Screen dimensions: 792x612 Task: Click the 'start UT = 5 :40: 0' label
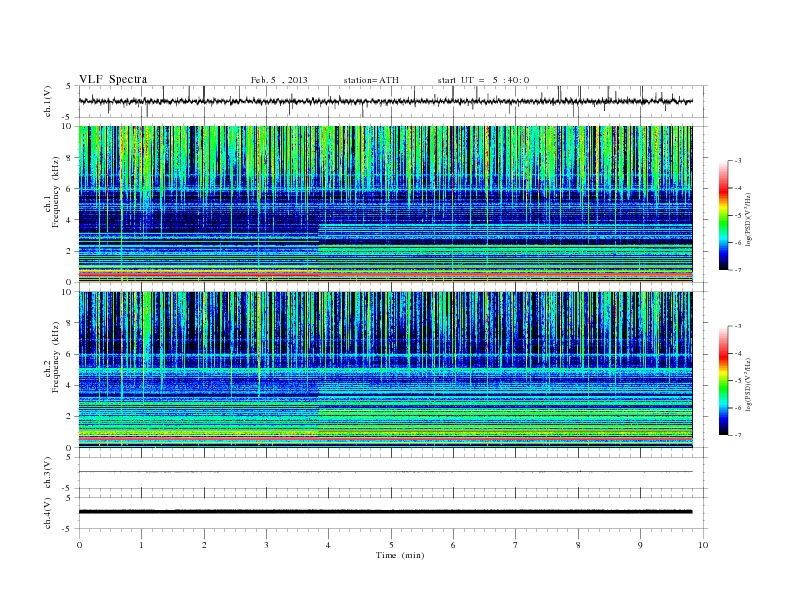(483, 80)
